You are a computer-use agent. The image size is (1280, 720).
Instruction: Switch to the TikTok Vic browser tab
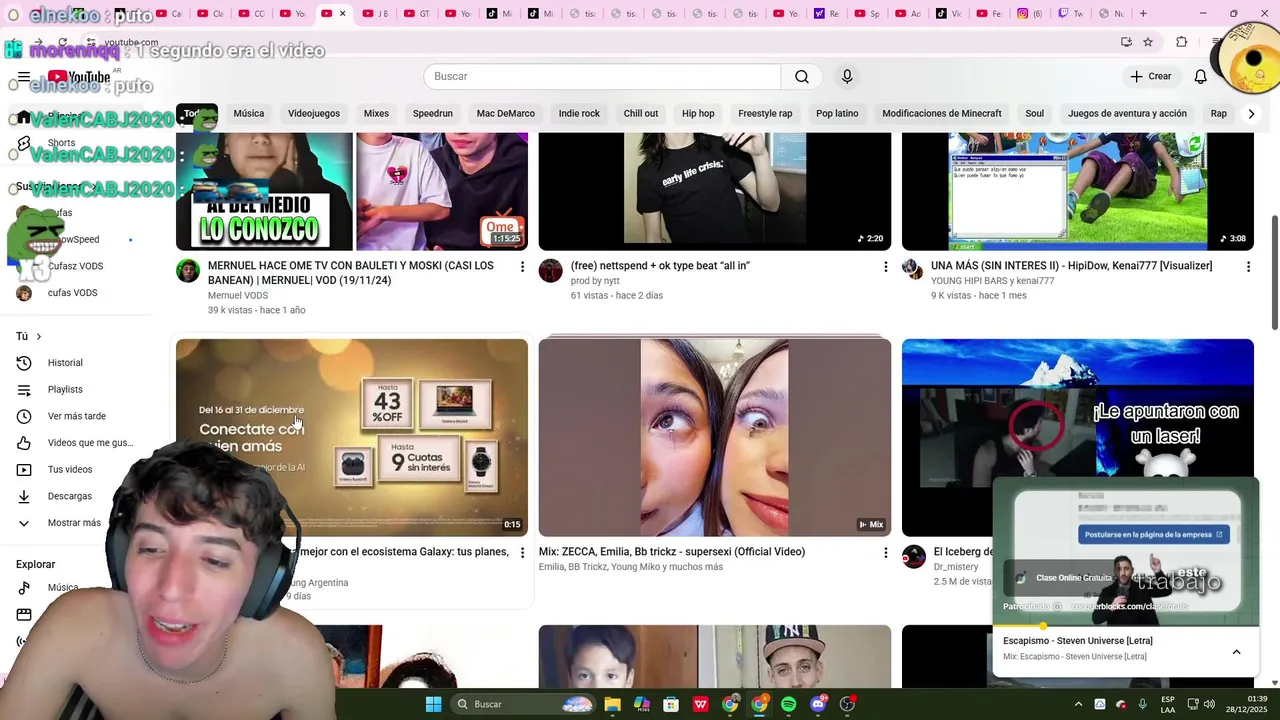coord(949,14)
